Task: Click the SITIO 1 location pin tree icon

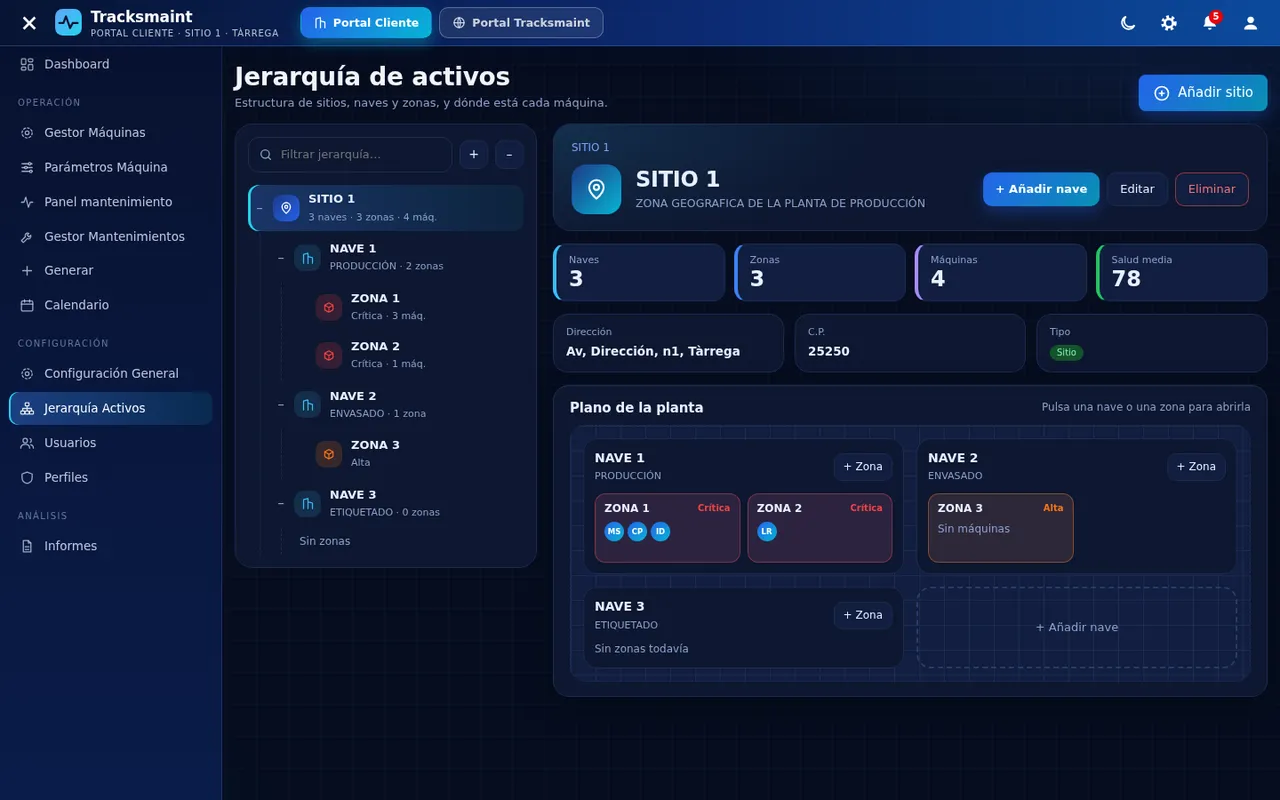Action: [286, 208]
